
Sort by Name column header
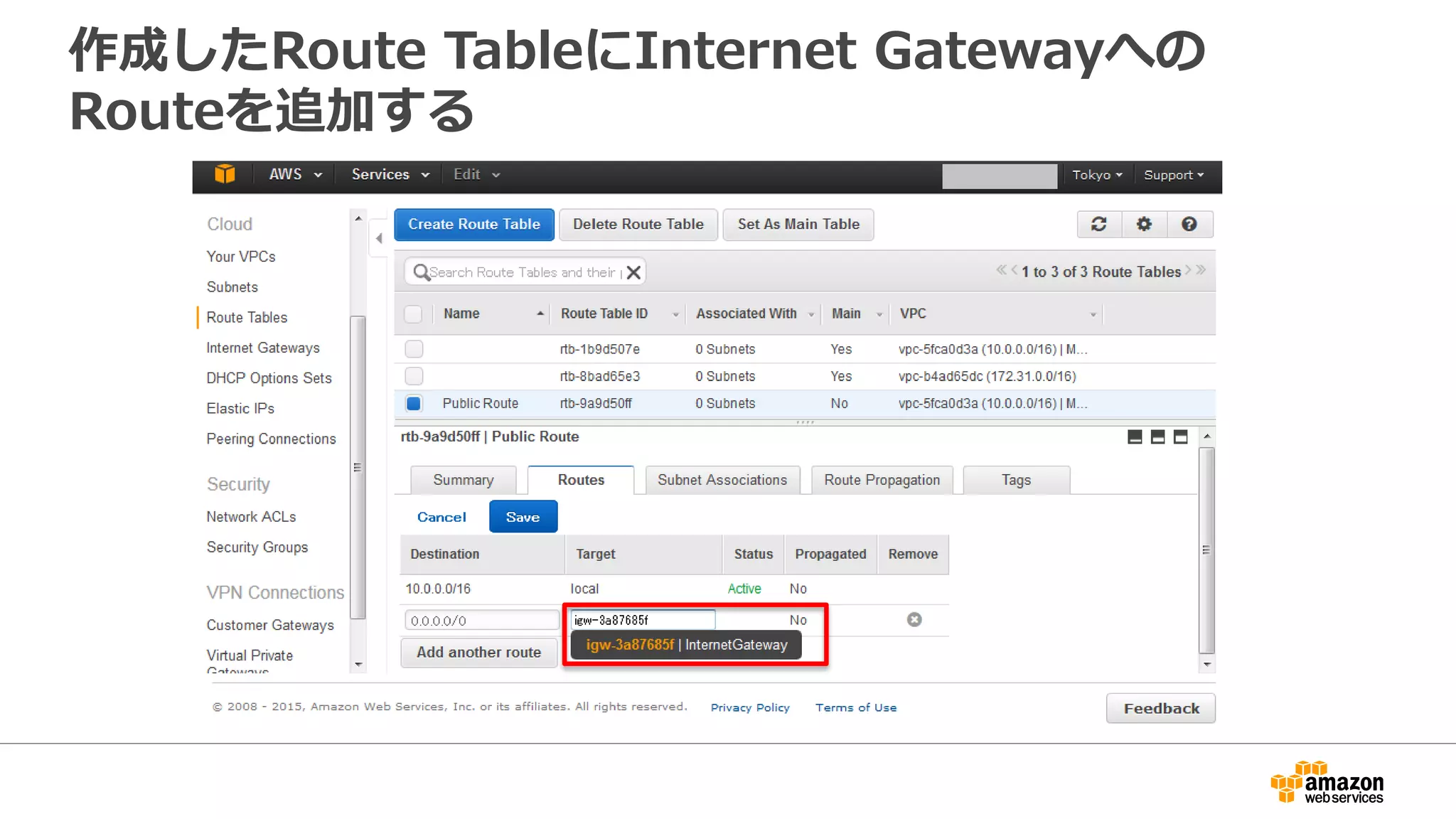pos(493,314)
